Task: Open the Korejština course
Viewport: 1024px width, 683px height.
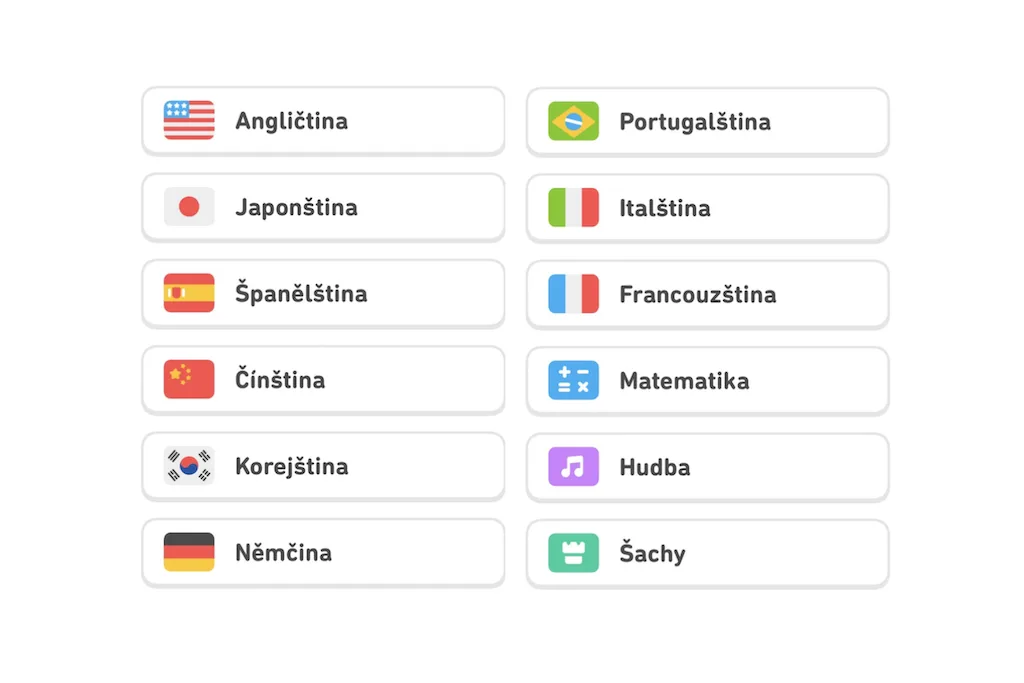Action: 322,466
